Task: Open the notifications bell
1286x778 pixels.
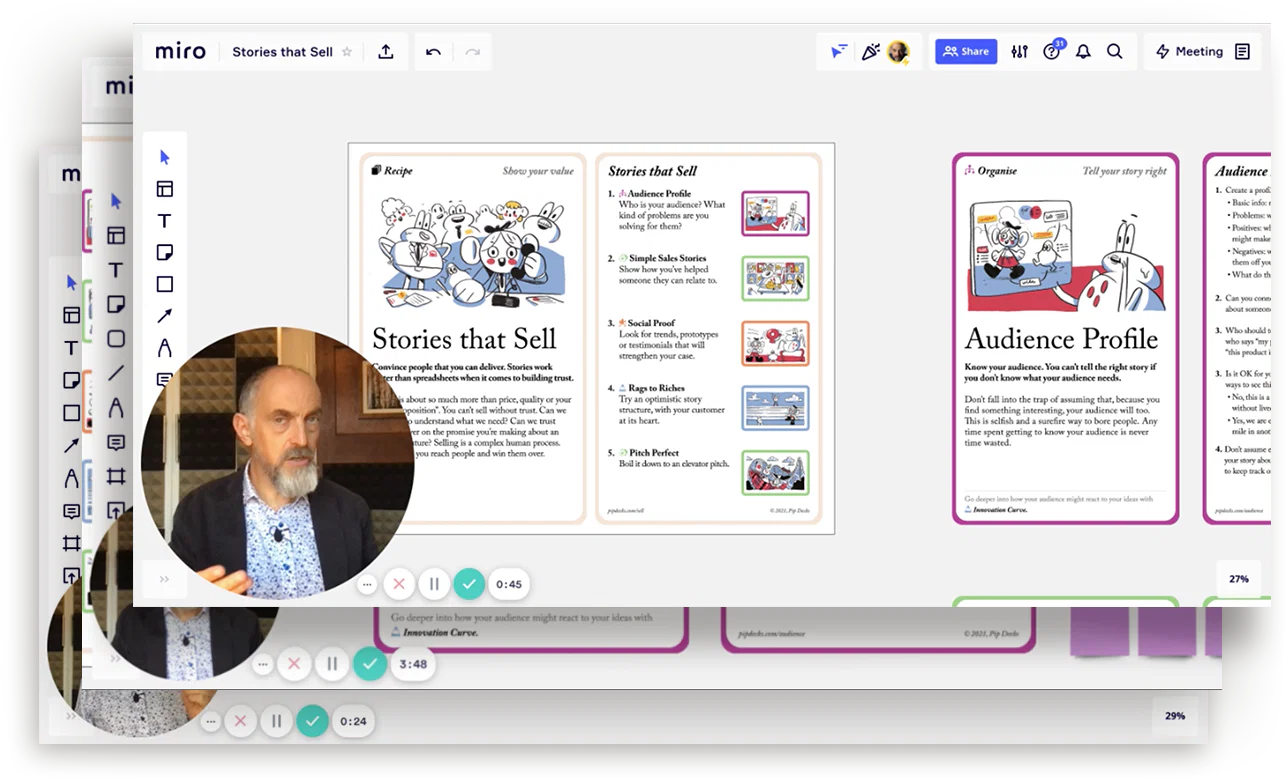Action: (x=1083, y=52)
